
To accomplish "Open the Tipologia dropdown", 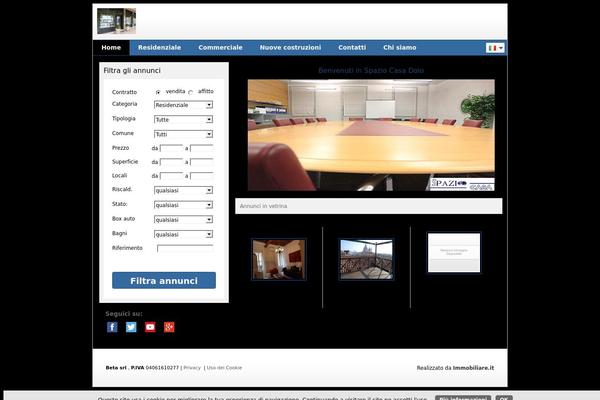I will tap(183, 119).
